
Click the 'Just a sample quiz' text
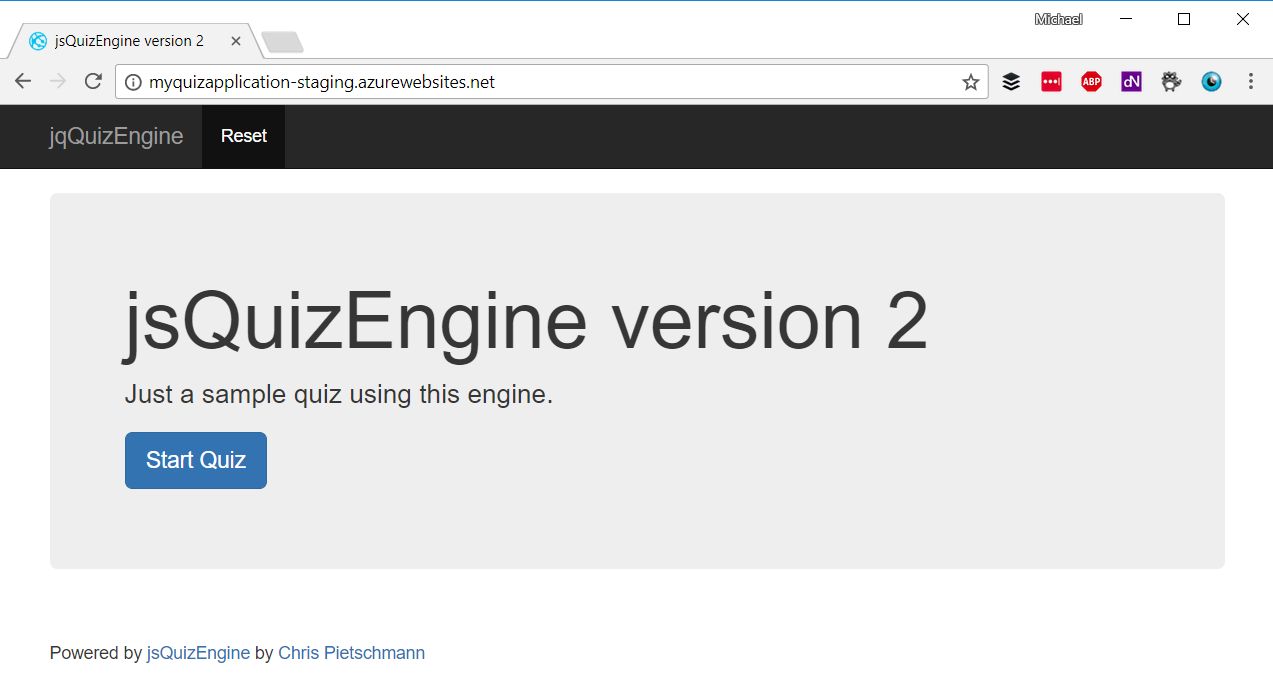pos(339,395)
